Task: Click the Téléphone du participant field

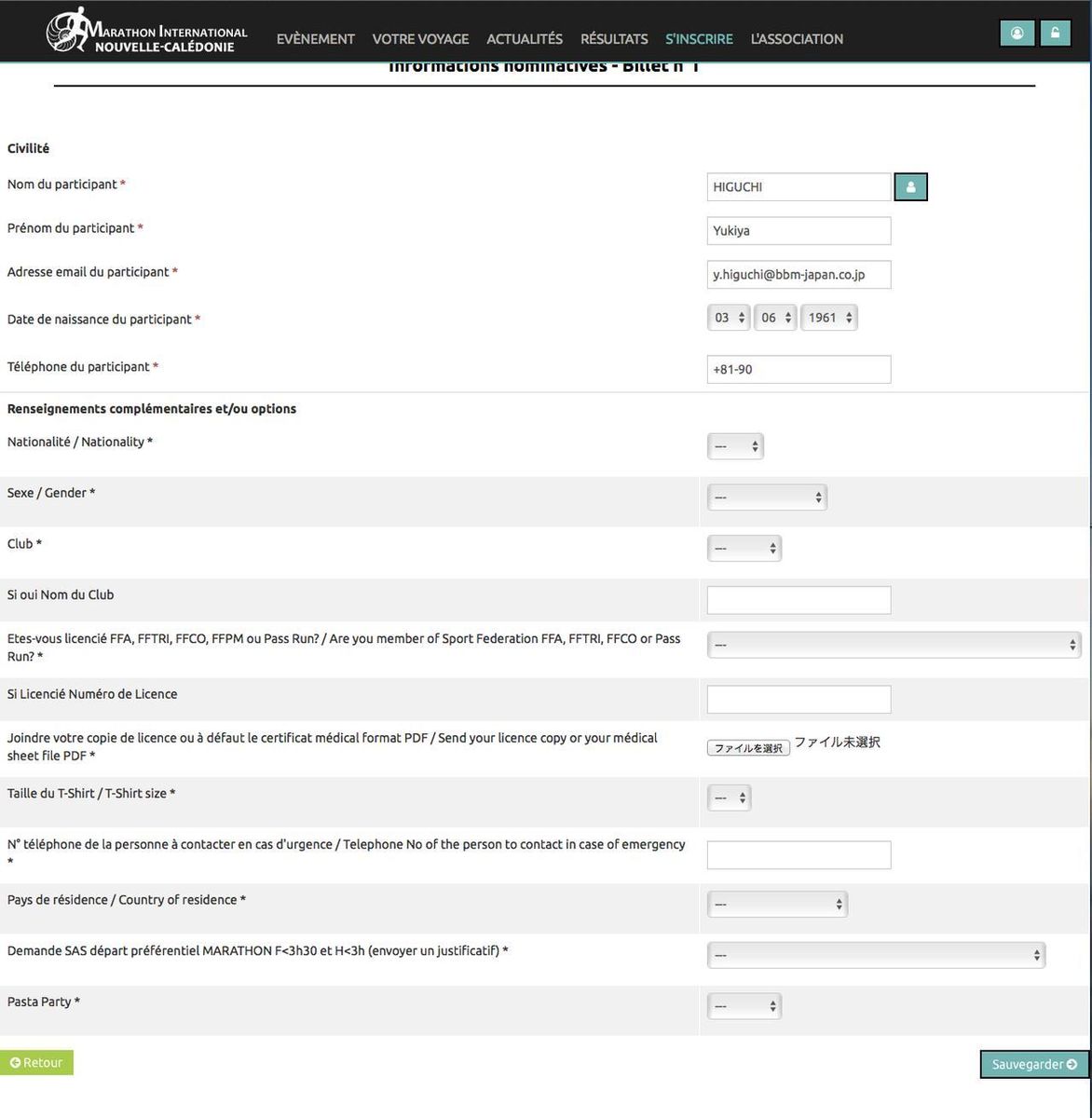Action: click(x=799, y=370)
